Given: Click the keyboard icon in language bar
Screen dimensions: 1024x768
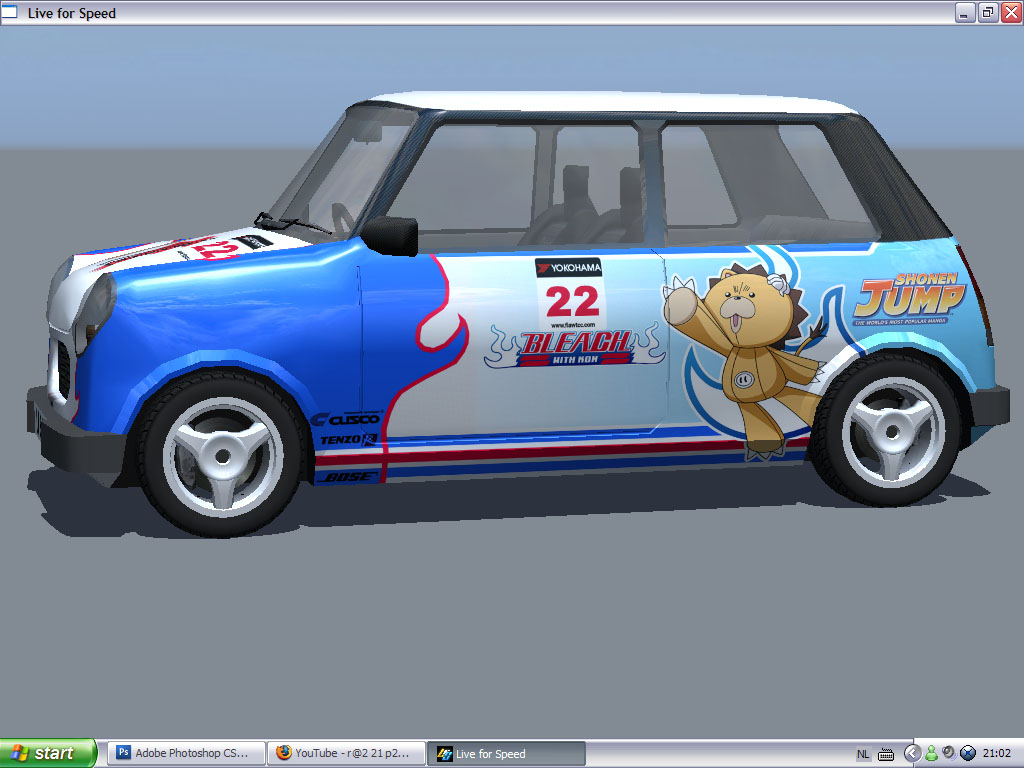Looking at the screenshot, I should [x=886, y=754].
